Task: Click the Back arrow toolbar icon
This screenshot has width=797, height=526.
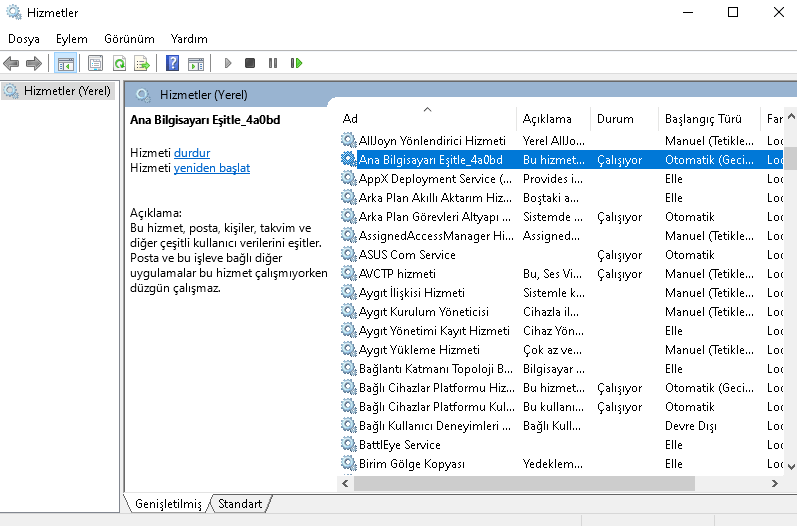Action: pos(11,64)
